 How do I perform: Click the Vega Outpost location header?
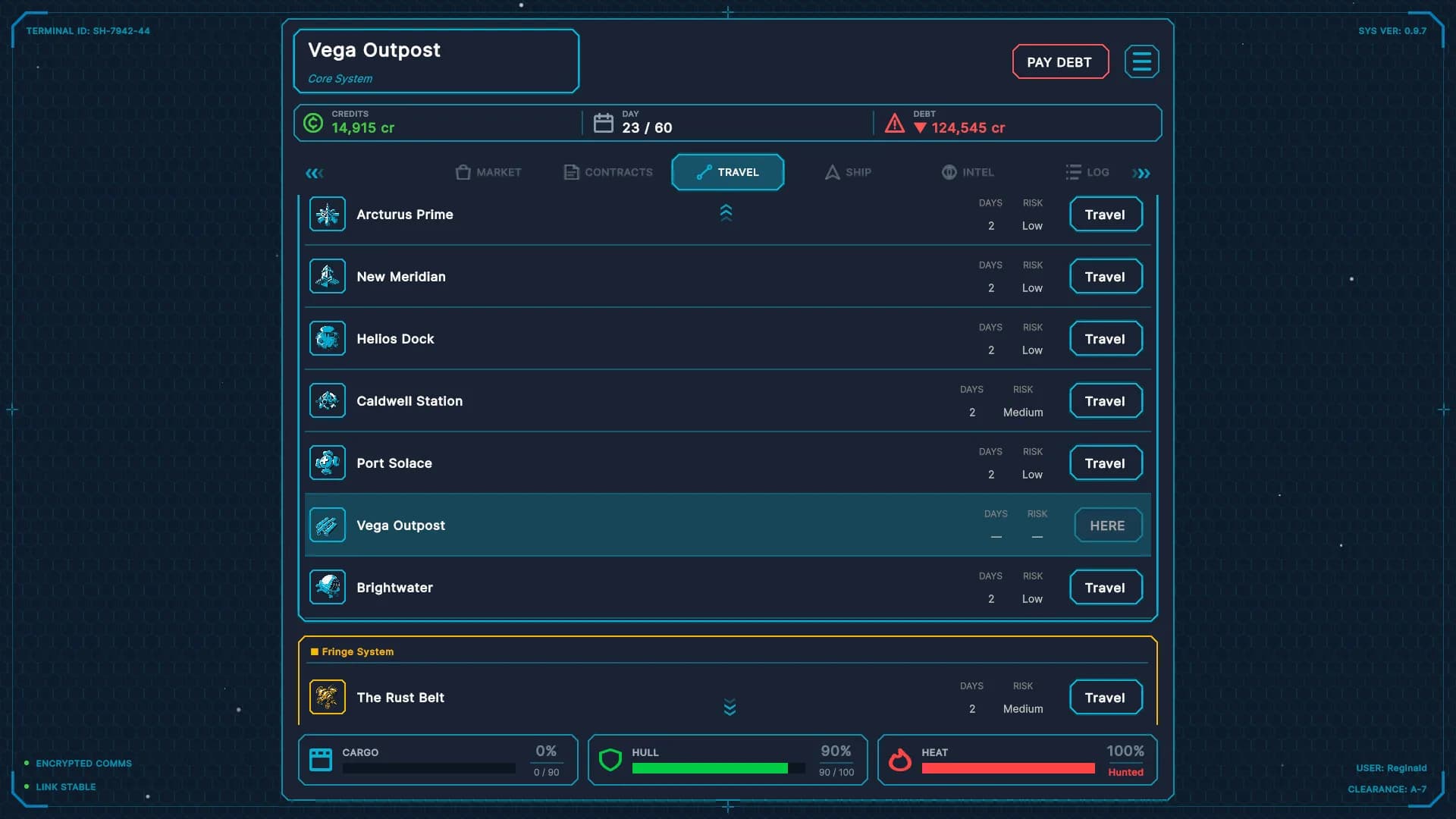(436, 61)
